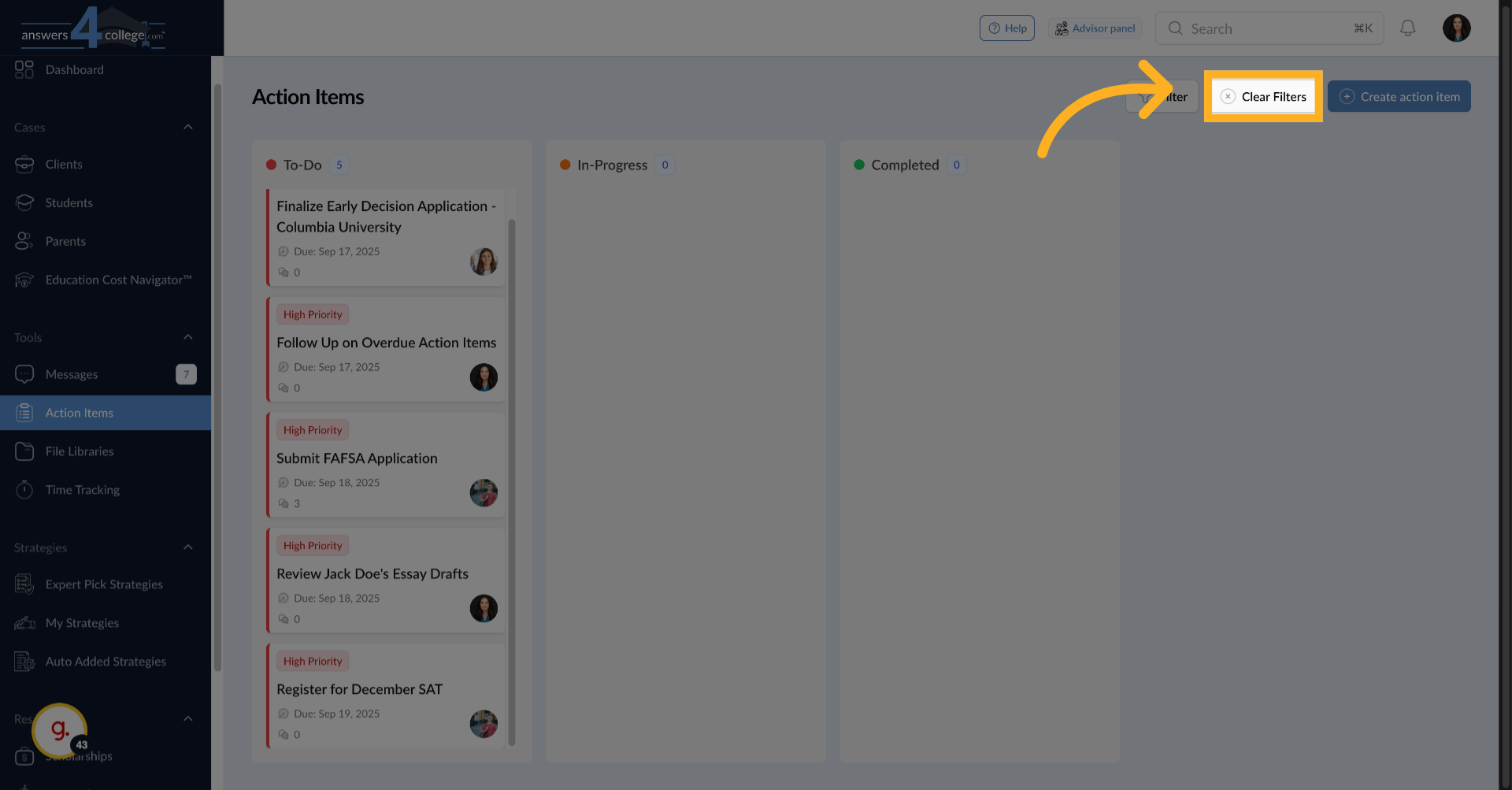The width and height of the screenshot is (1512, 790).
Task: Go to Action Items in sidebar
Action: click(79, 413)
